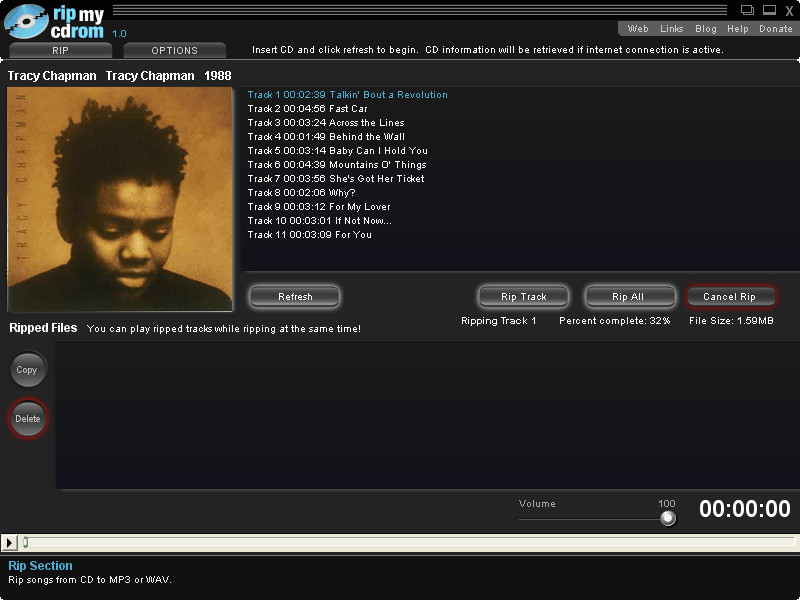
Task: Select Track 4 Behind the Wall
Action: [x=326, y=137]
